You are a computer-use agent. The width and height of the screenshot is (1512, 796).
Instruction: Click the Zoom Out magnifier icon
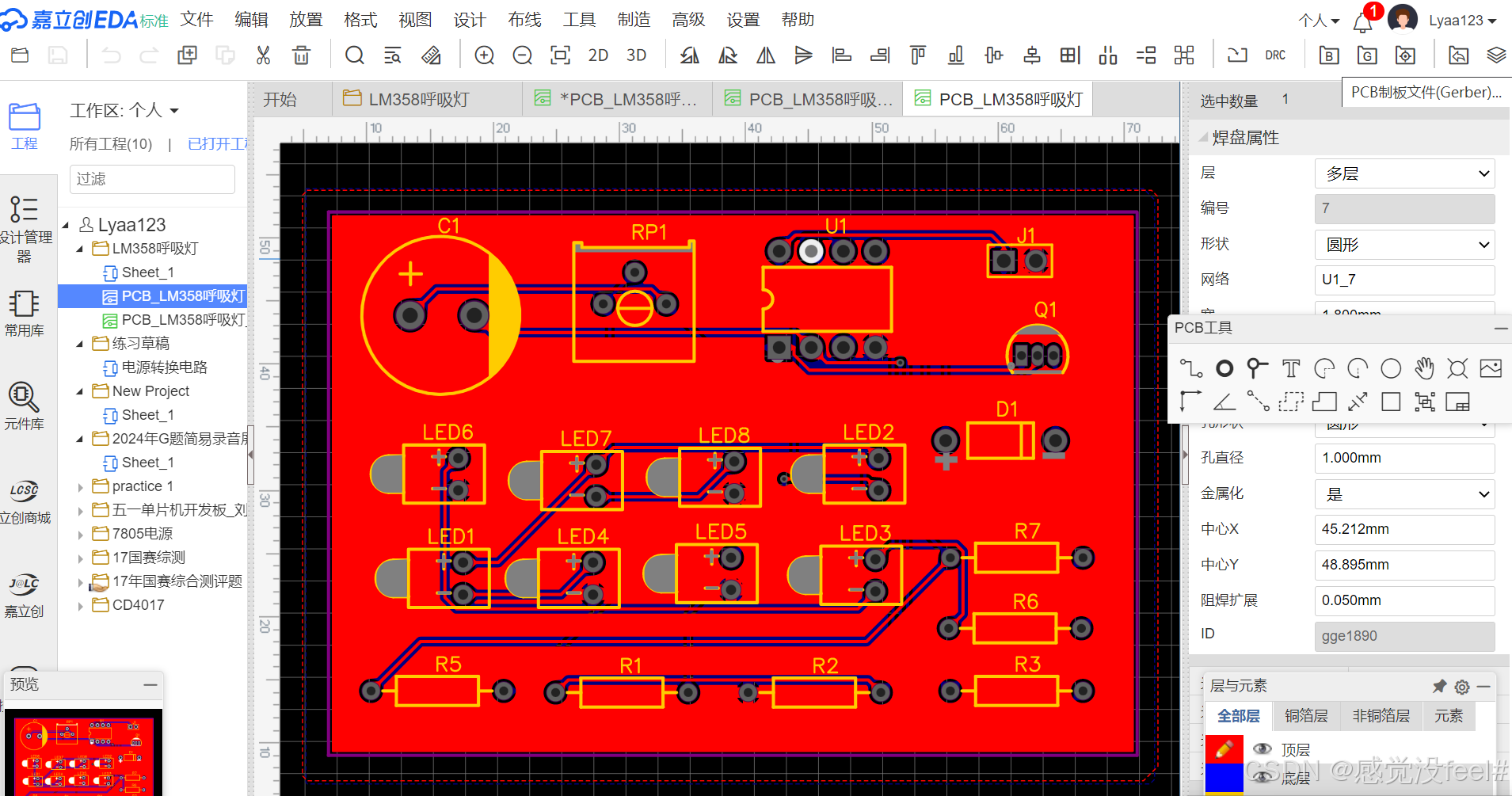pyautogui.click(x=522, y=55)
